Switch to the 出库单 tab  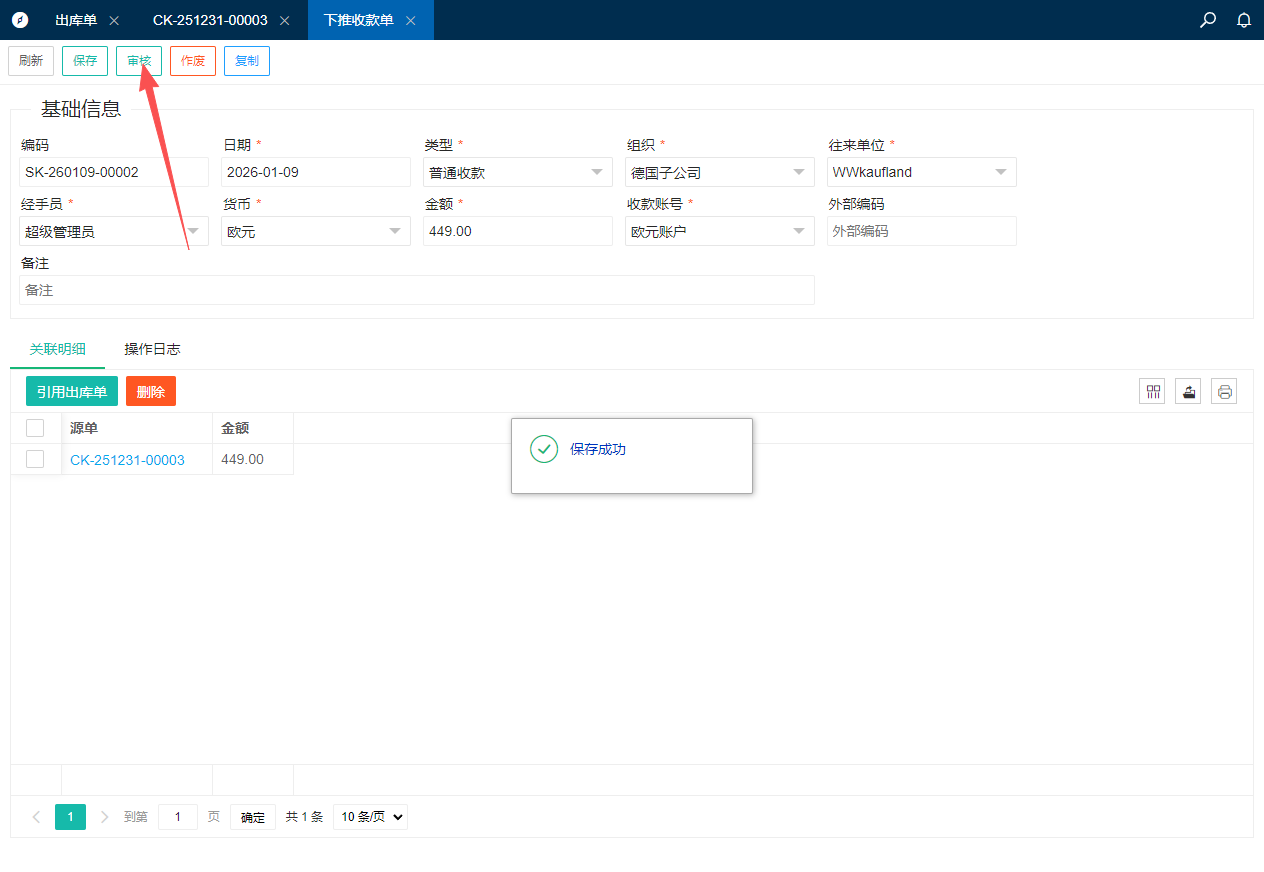pyautogui.click(x=76, y=20)
